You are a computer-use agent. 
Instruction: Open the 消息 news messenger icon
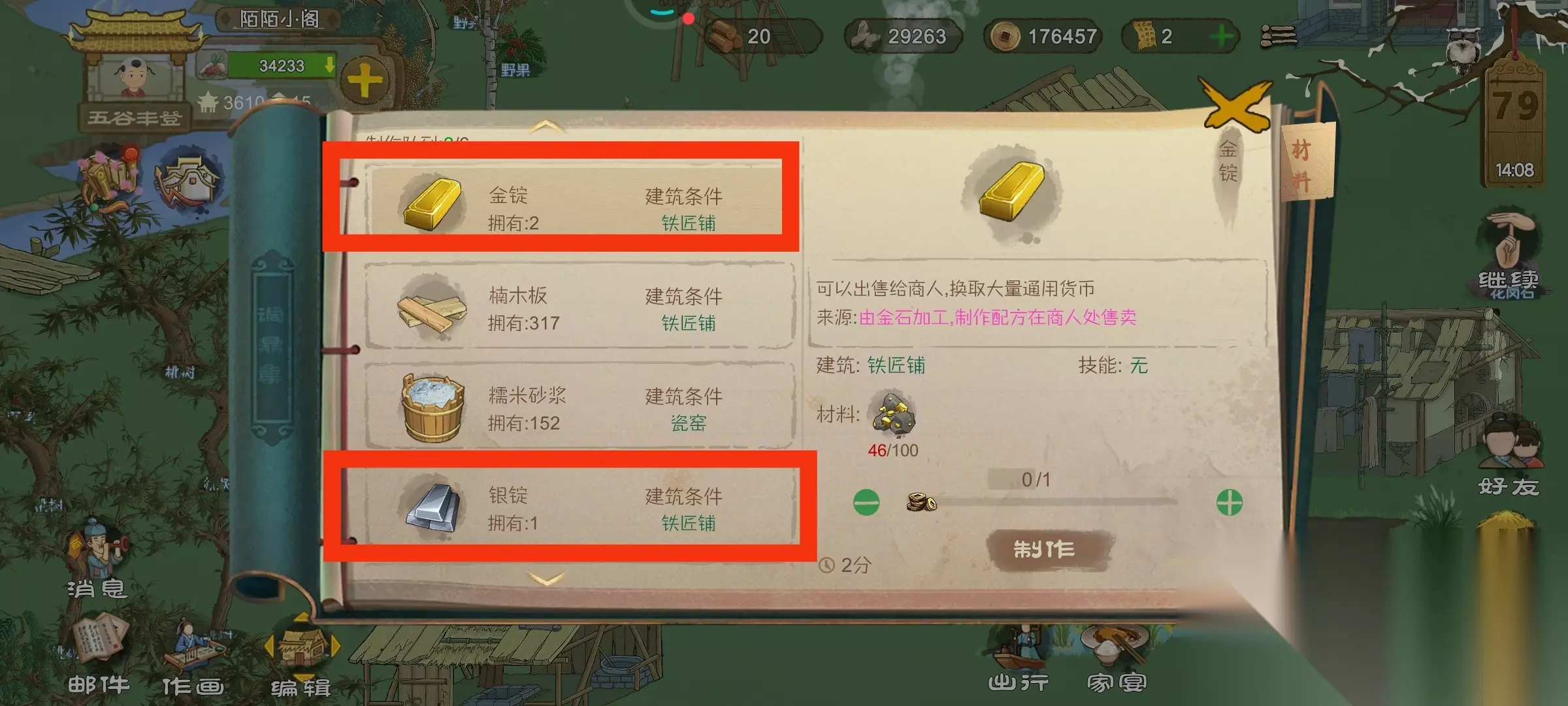(x=97, y=556)
